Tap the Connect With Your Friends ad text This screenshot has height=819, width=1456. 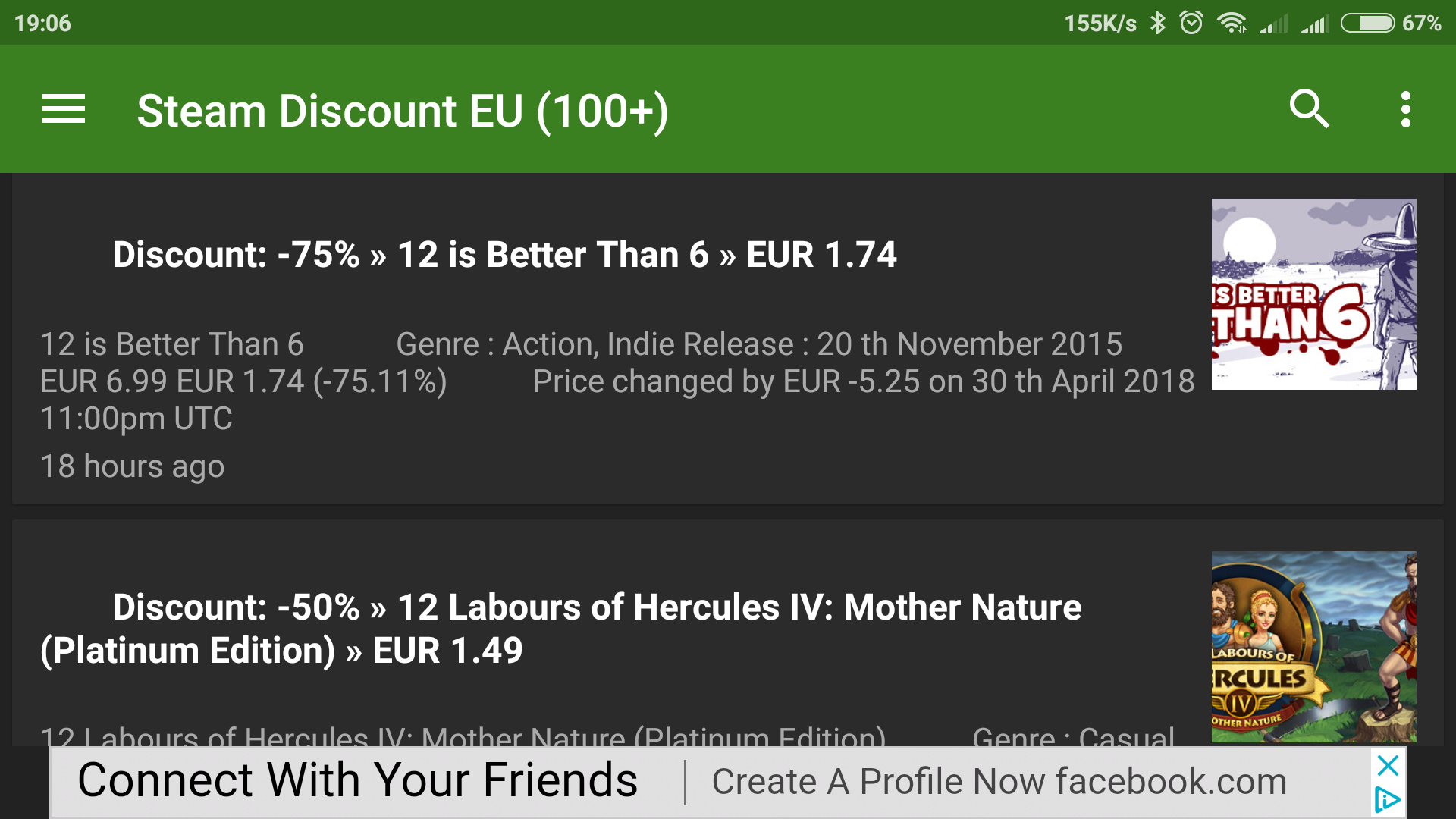point(357,781)
